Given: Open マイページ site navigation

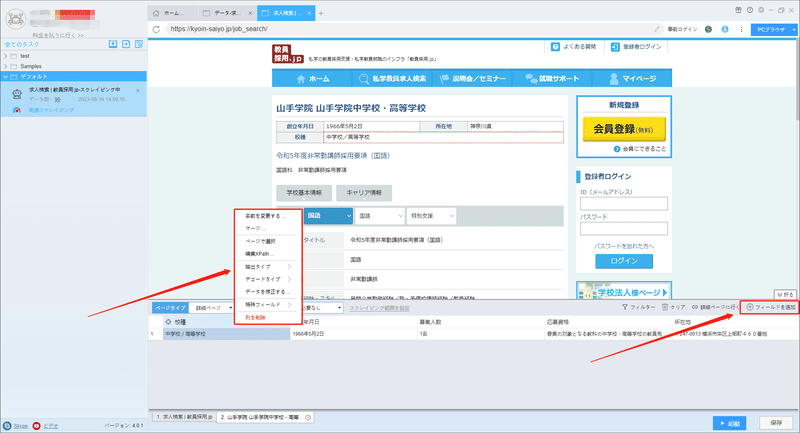Looking at the screenshot, I should click(632, 79).
